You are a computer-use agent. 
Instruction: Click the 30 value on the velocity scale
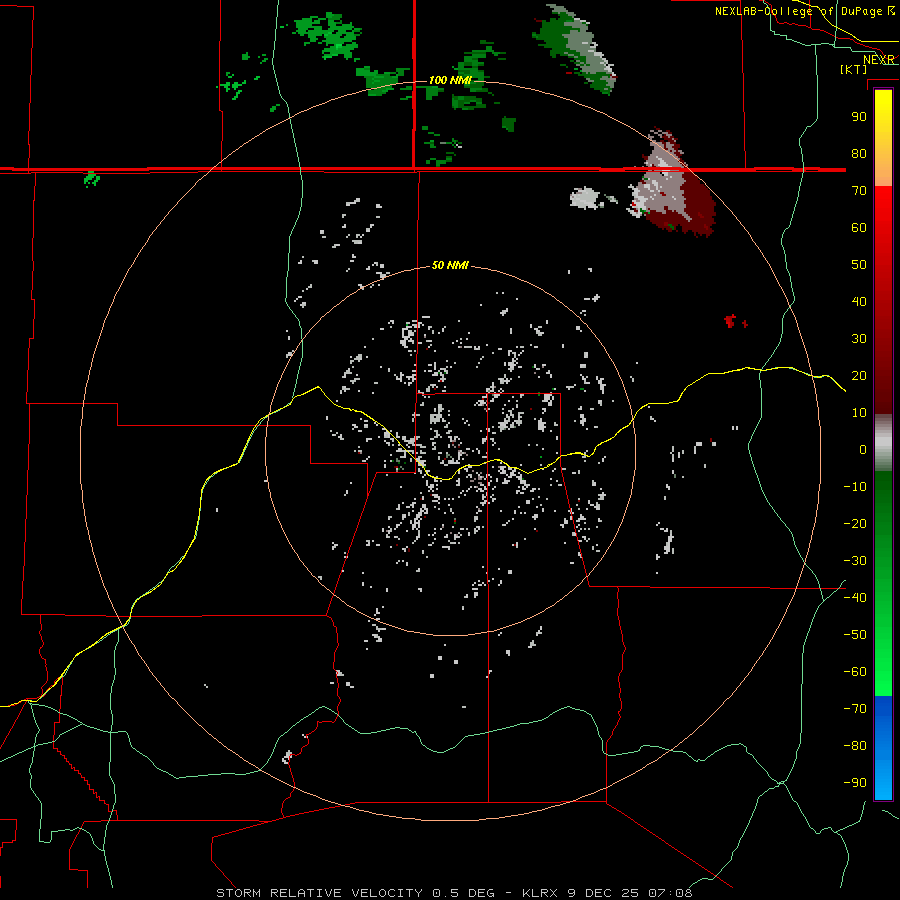click(x=859, y=339)
